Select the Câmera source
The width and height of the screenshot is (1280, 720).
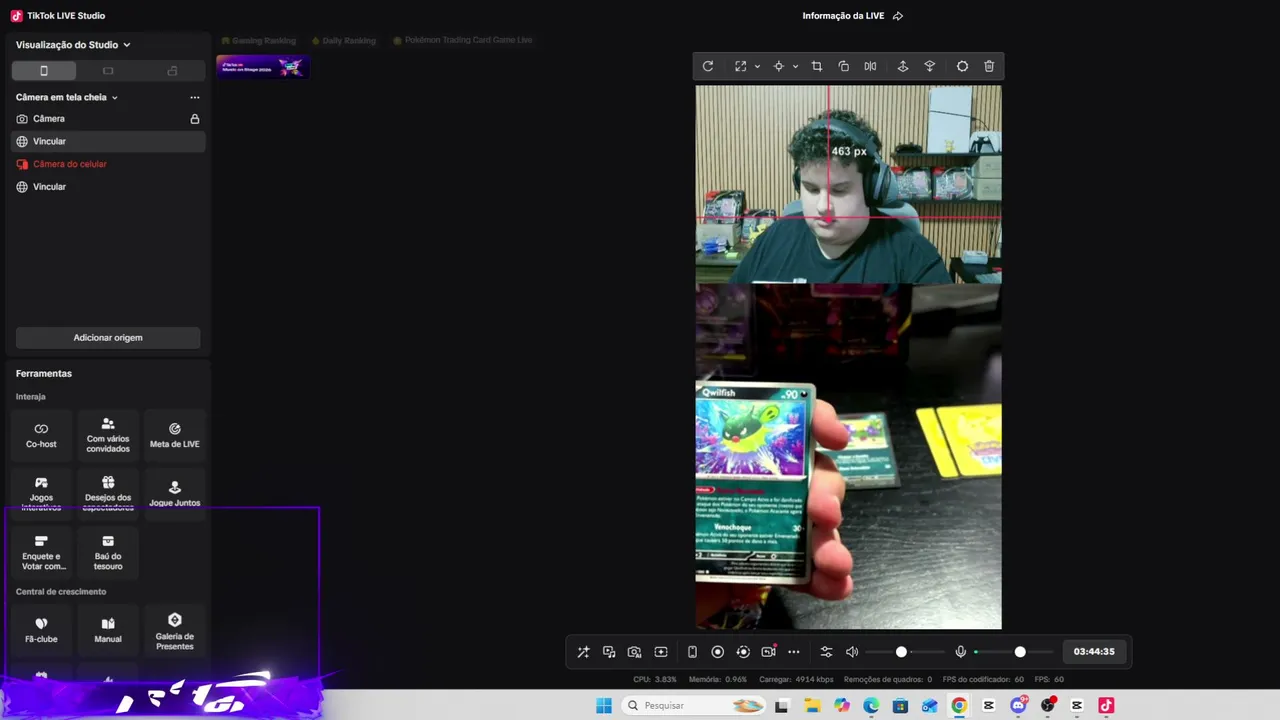coord(107,119)
